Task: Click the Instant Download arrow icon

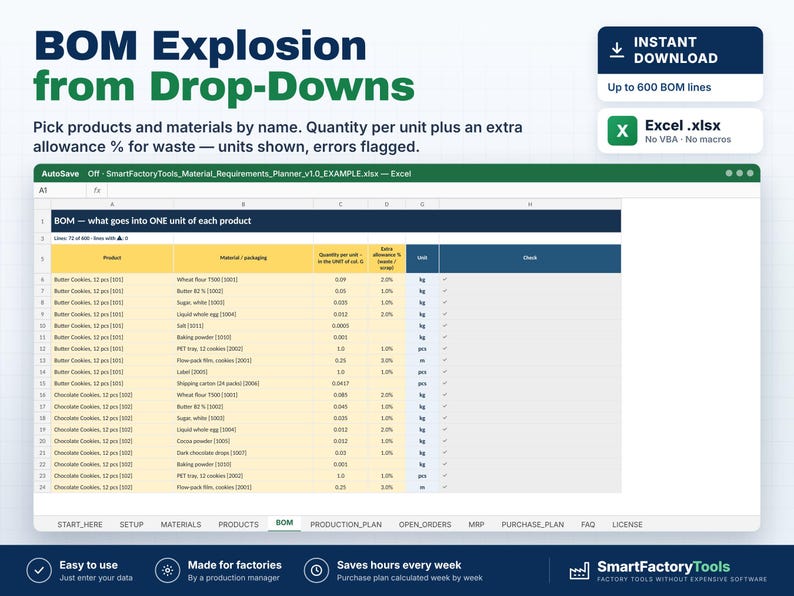Action: point(616,50)
